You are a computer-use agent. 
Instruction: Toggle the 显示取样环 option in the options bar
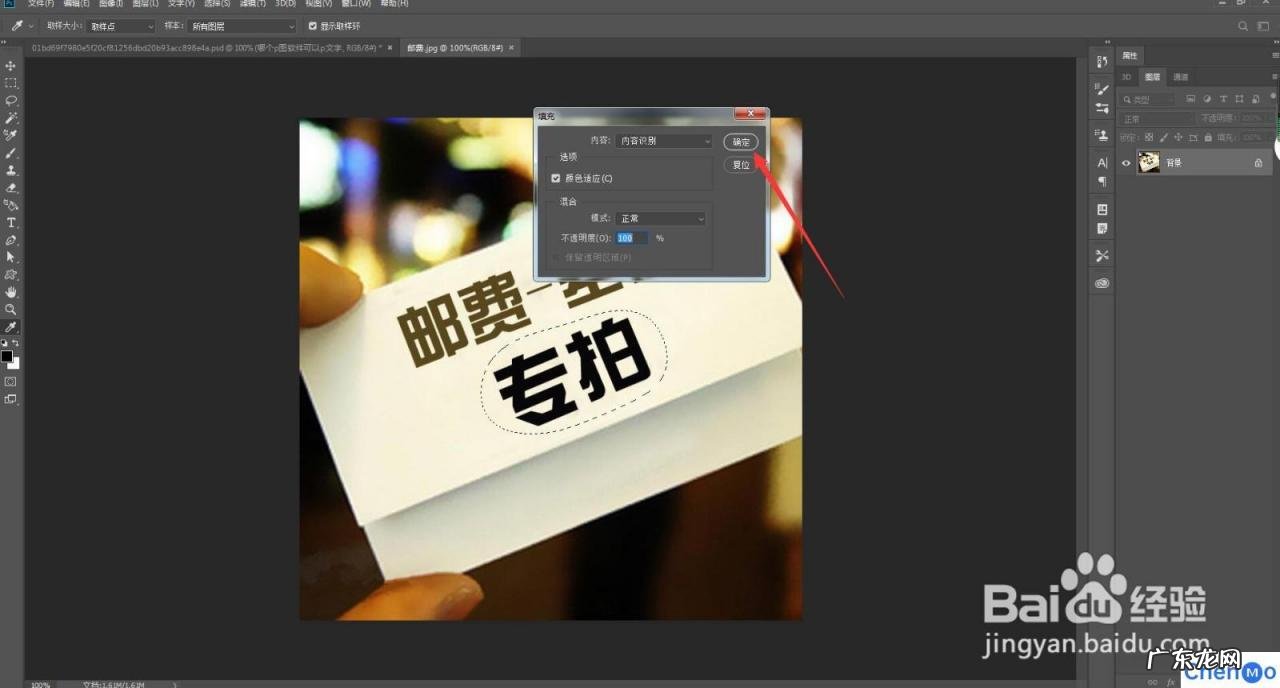(x=312, y=26)
